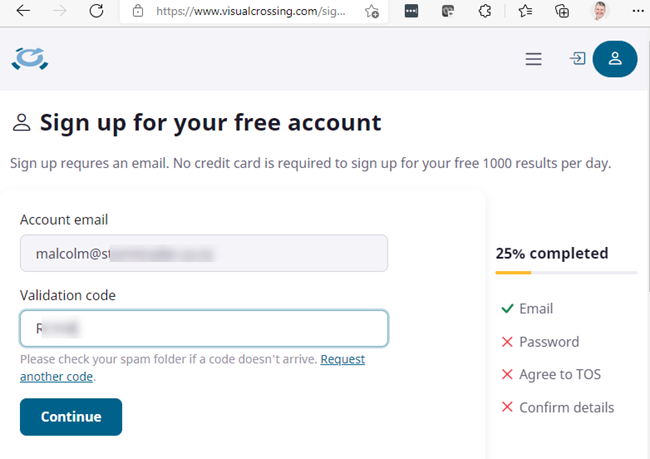Click the Visual Crossing logo

coord(30,60)
